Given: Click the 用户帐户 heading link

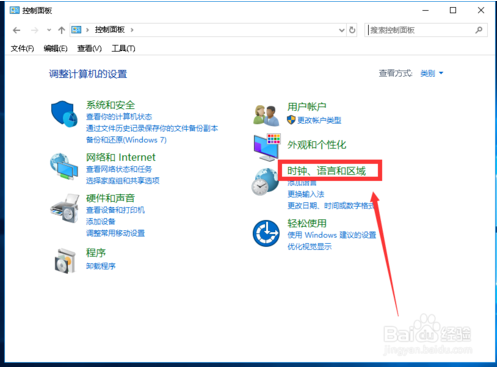Looking at the screenshot, I should click(x=307, y=107).
